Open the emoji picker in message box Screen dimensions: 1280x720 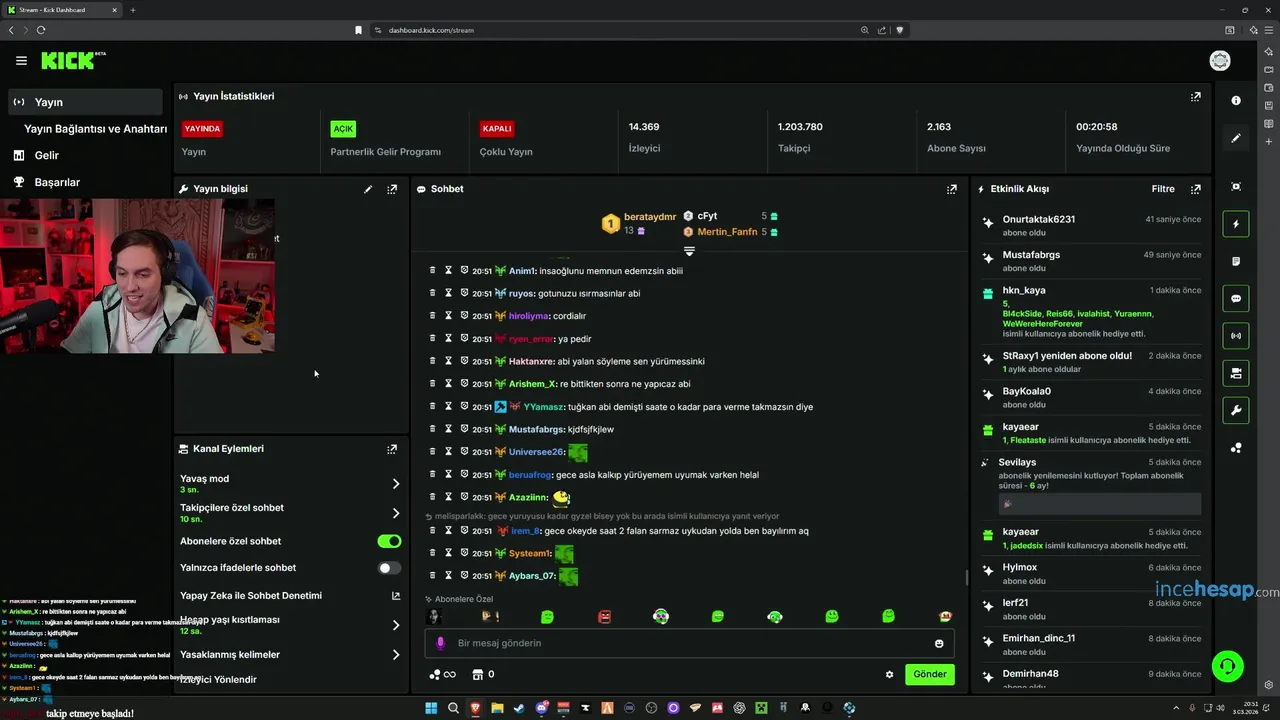939,643
